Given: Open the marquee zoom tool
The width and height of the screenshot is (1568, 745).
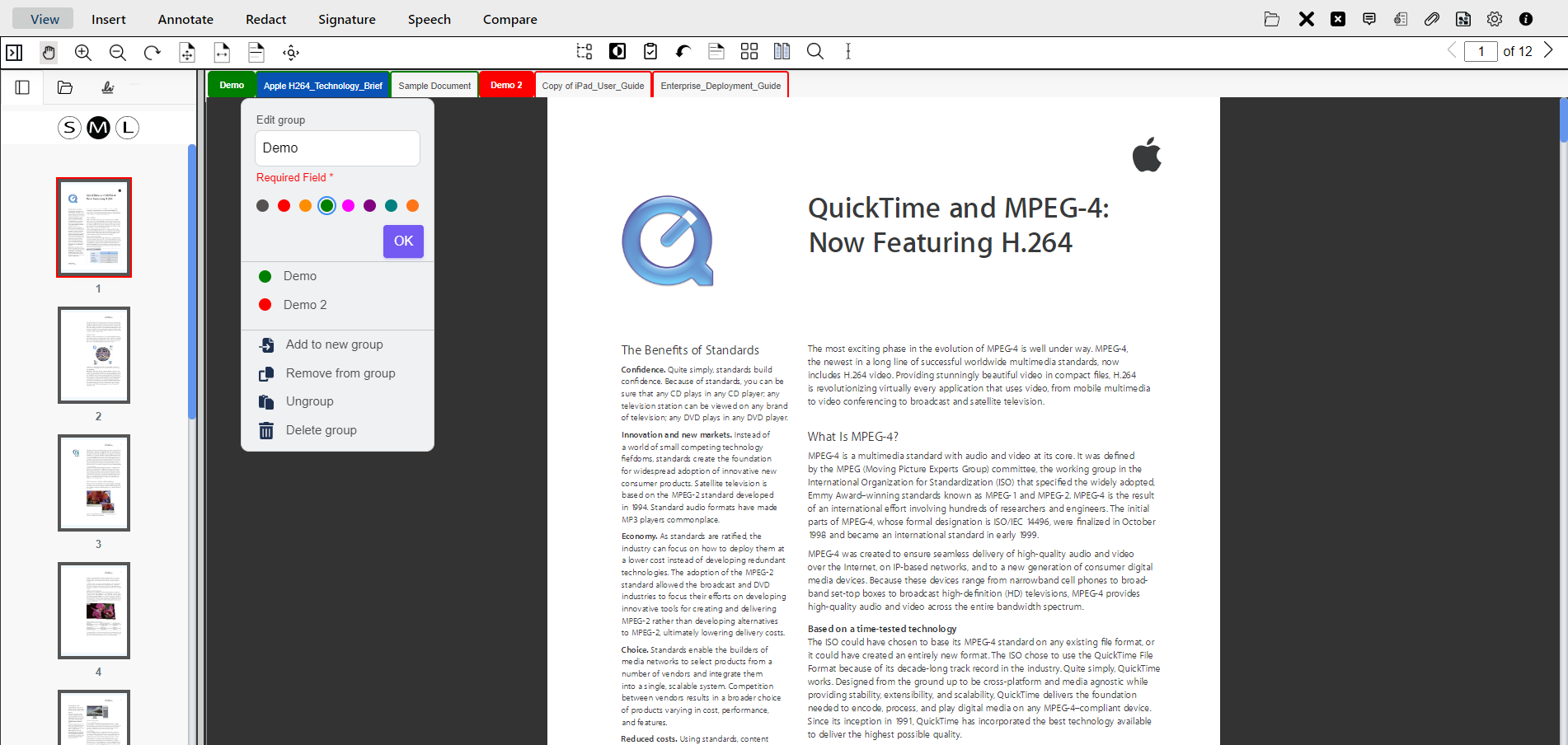Looking at the screenshot, I should [x=291, y=53].
